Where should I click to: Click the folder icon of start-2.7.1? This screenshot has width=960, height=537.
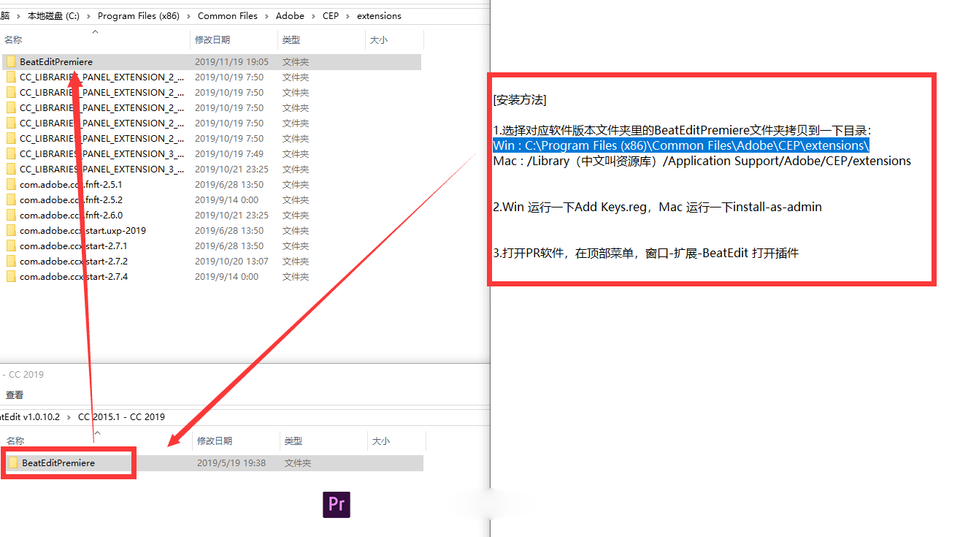[11, 246]
